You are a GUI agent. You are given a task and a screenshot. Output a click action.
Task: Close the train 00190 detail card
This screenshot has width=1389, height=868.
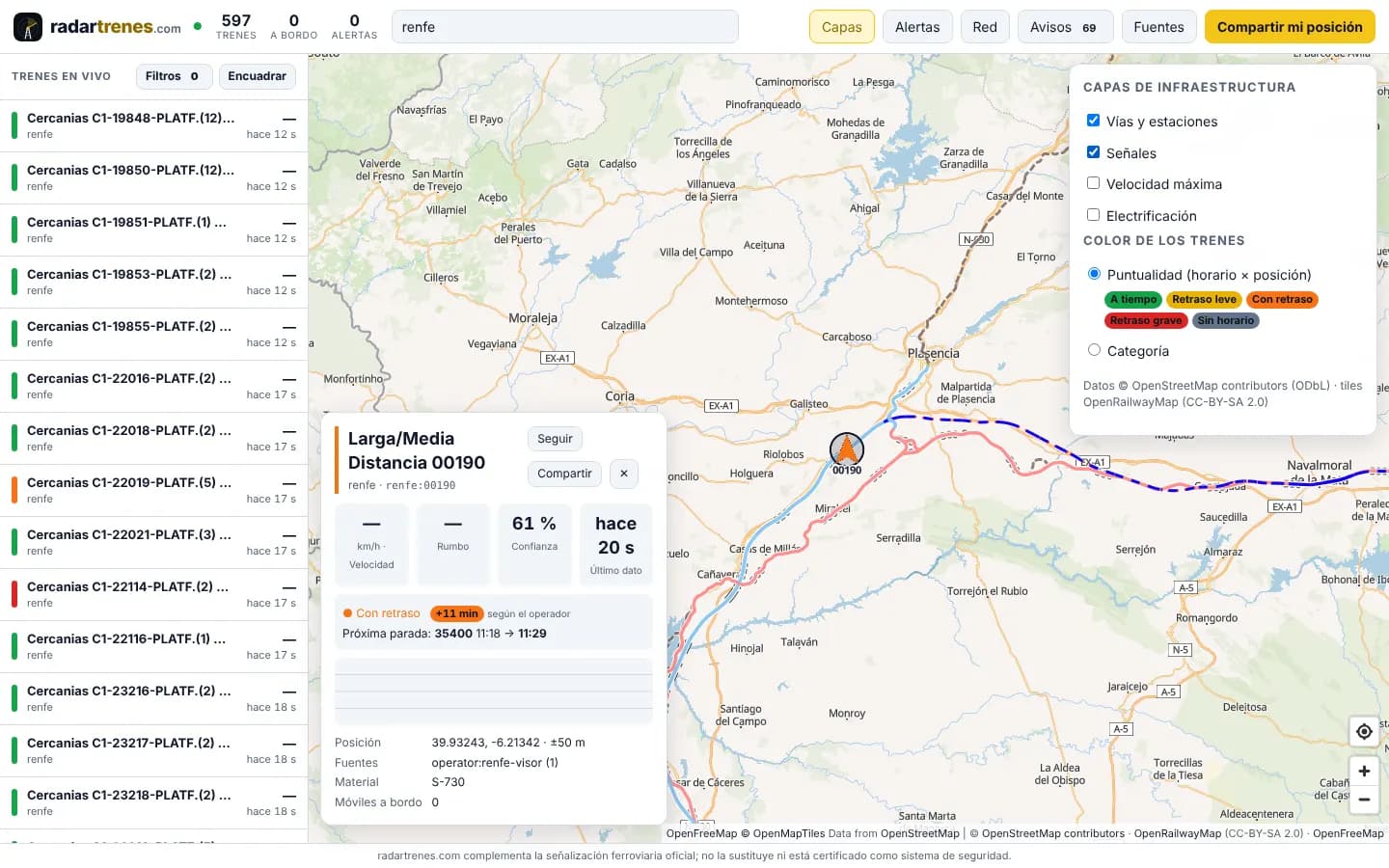click(x=624, y=474)
